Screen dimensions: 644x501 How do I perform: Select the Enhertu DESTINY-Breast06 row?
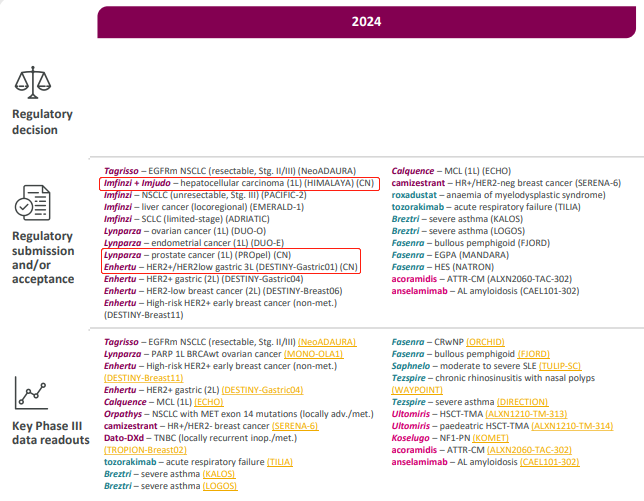[223, 291]
